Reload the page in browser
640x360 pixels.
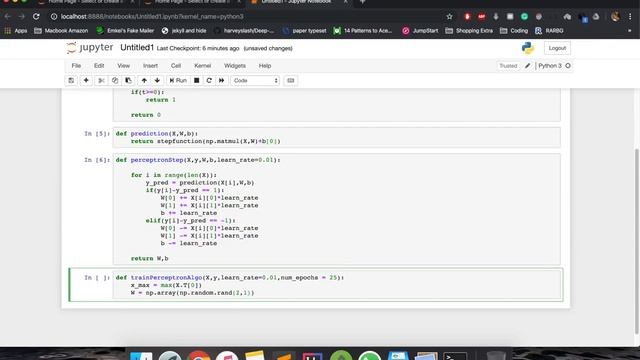tap(36, 17)
